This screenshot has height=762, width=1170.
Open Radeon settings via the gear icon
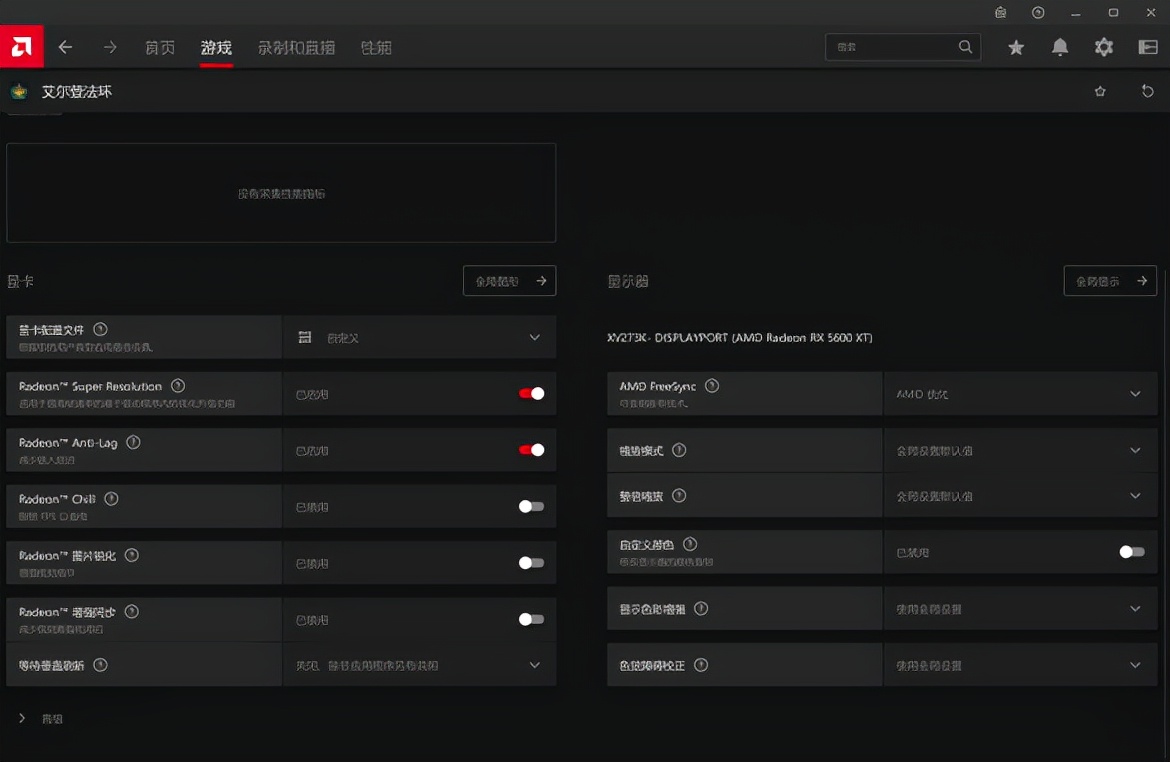(x=1103, y=46)
